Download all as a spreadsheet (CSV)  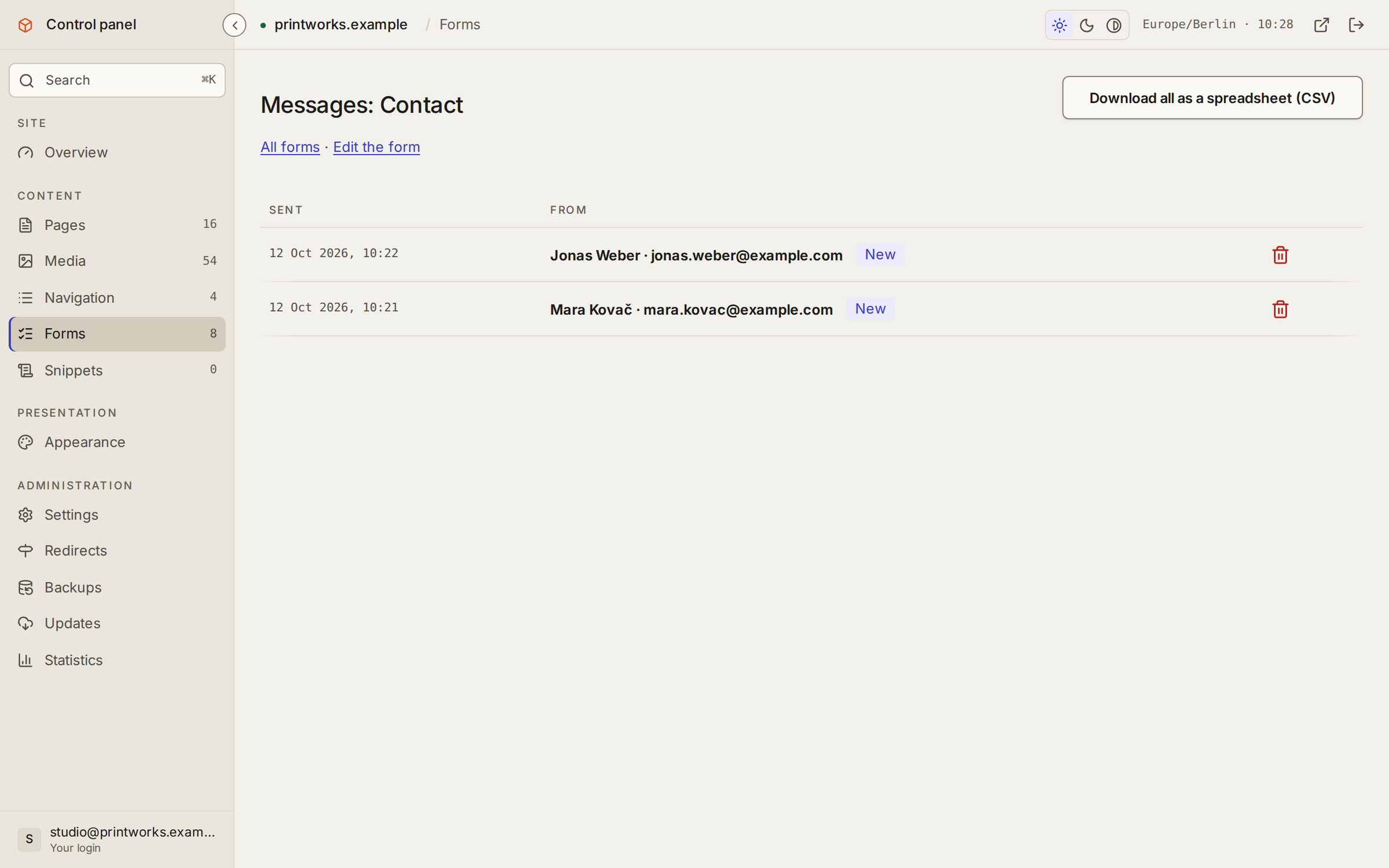pos(1212,98)
